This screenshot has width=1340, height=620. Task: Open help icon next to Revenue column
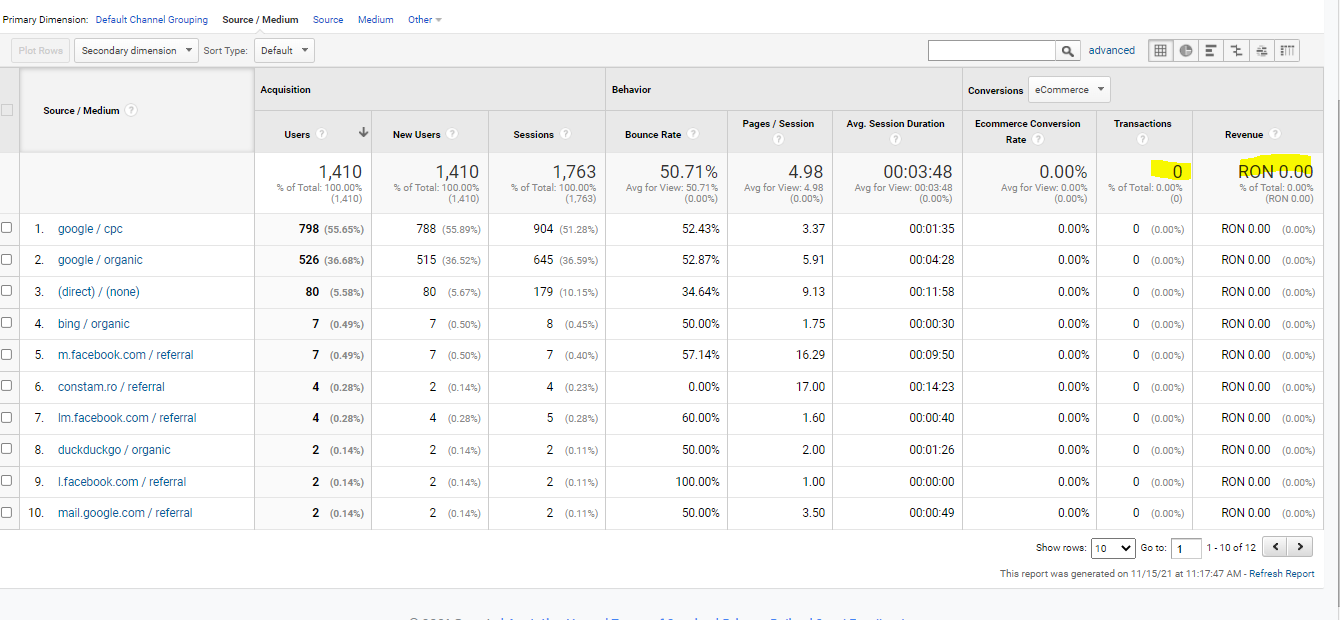[x=1275, y=134]
